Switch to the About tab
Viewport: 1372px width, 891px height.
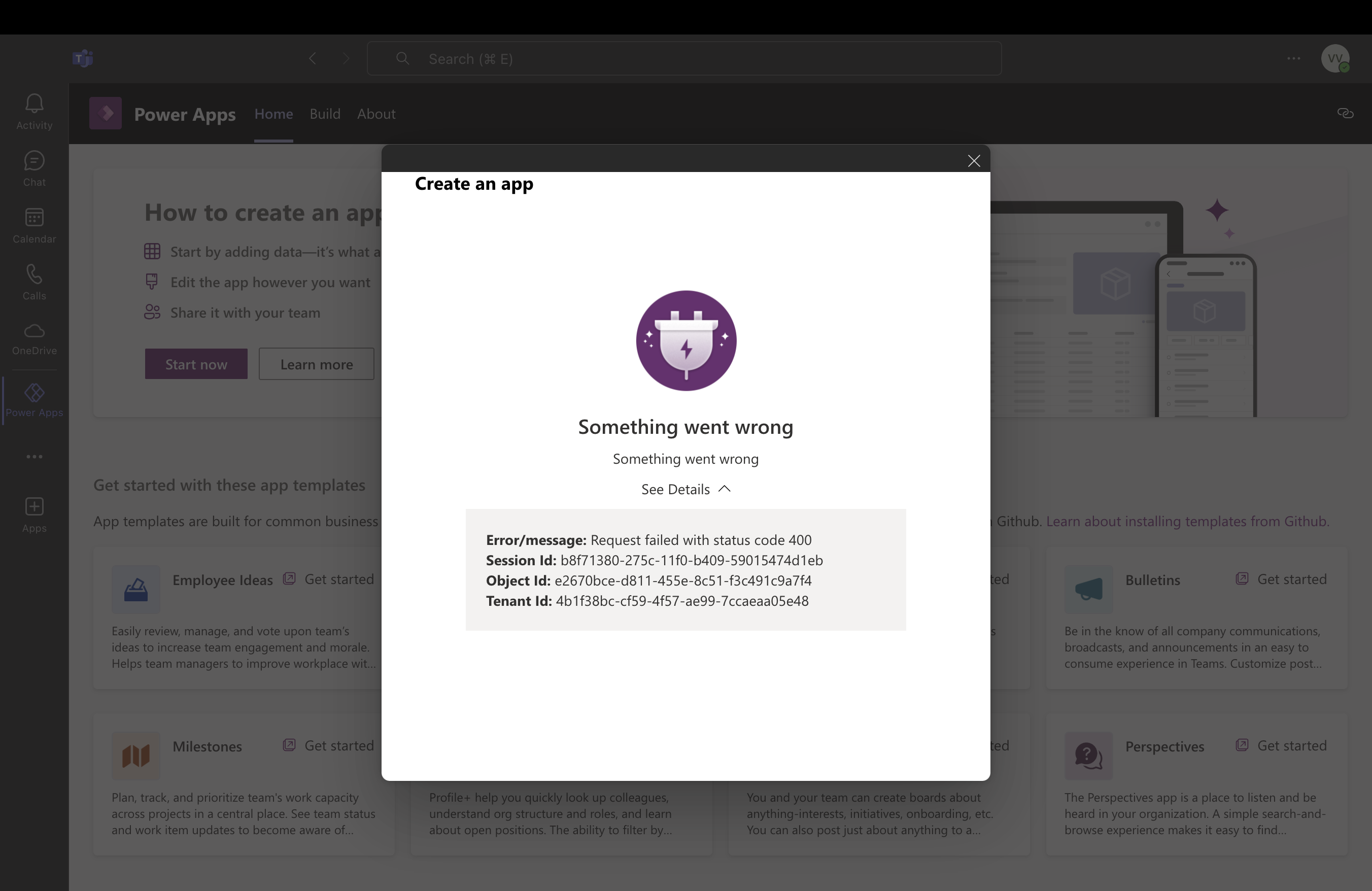(x=376, y=114)
